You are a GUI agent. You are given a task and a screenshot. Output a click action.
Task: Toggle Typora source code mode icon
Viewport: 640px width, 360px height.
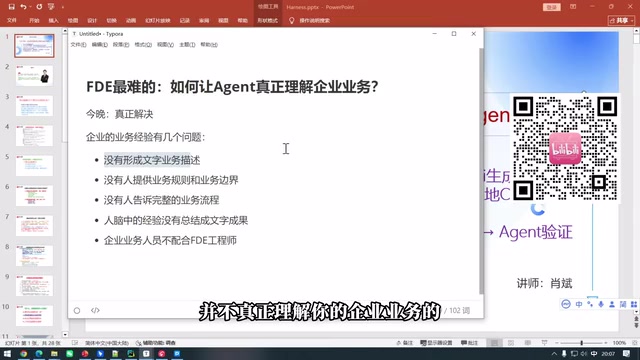pos(95,311)
